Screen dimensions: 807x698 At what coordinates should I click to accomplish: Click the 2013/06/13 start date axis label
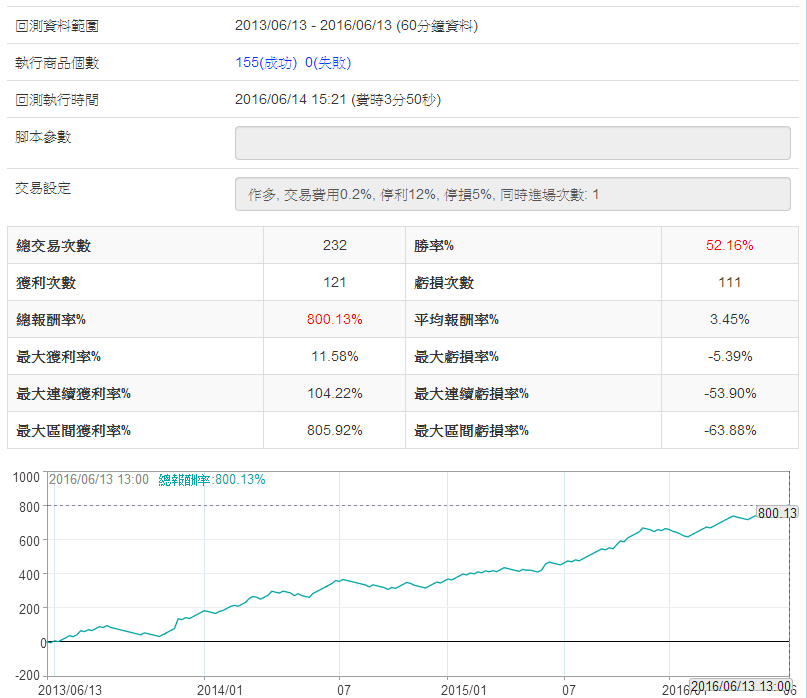tap(69, 690)
